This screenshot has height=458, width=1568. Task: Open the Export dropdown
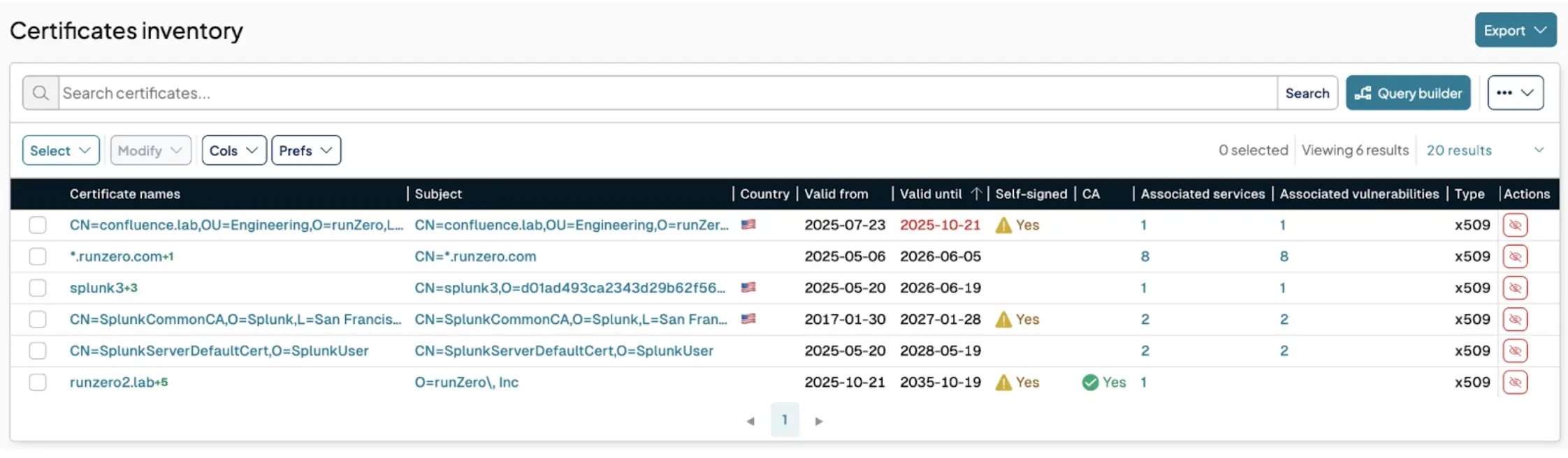[1515, 30]
